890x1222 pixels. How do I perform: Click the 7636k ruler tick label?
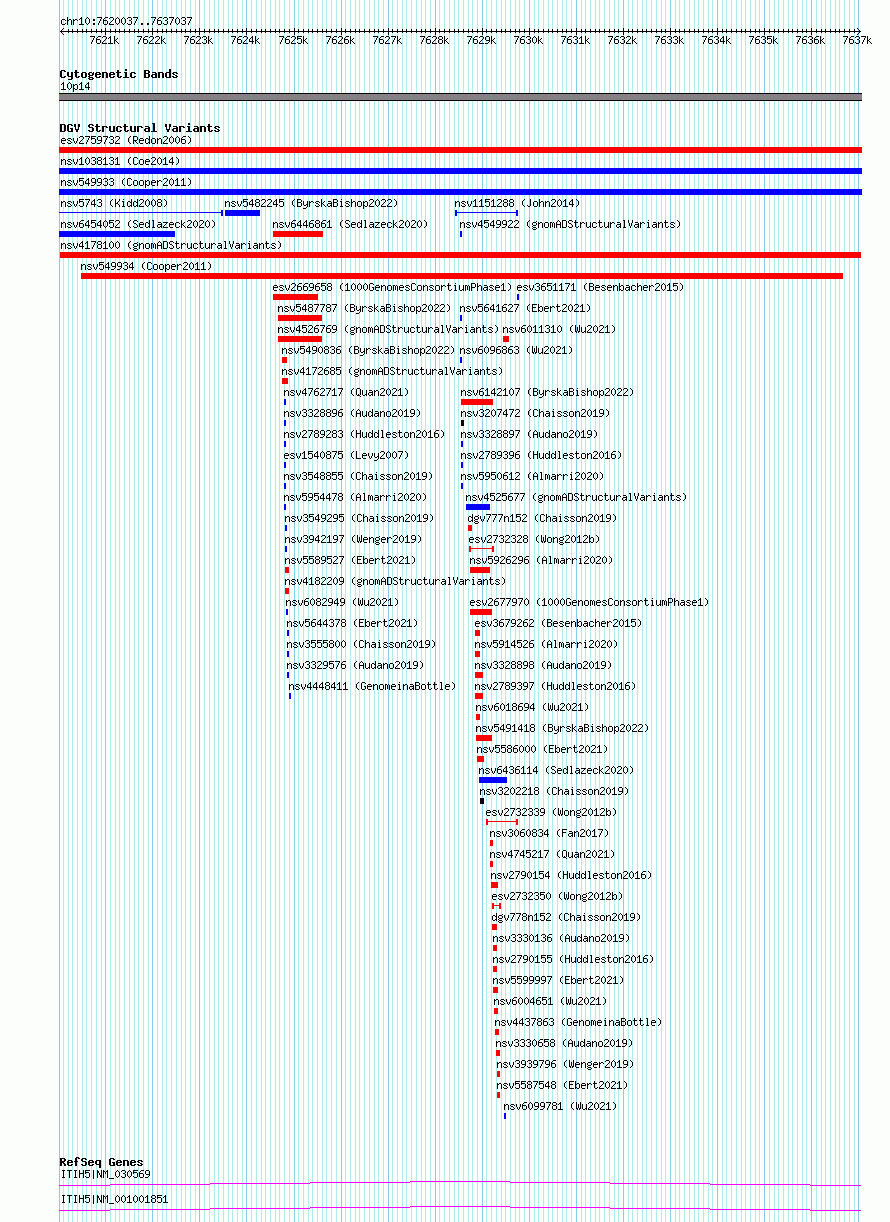click(x=810, y=40)
